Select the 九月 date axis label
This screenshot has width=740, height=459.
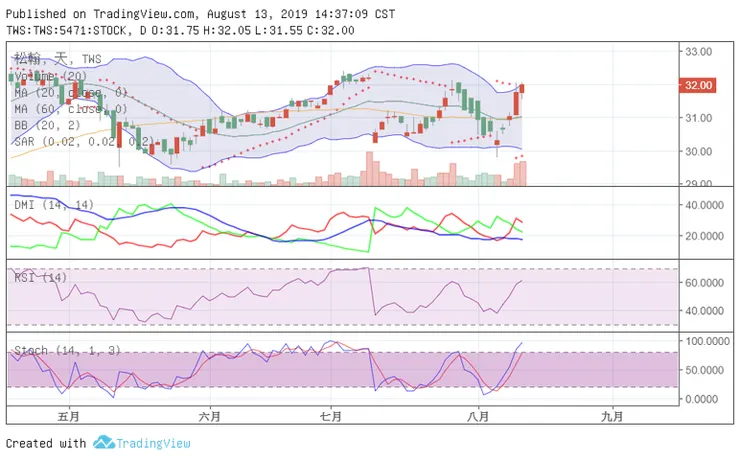tap(613, 417)
